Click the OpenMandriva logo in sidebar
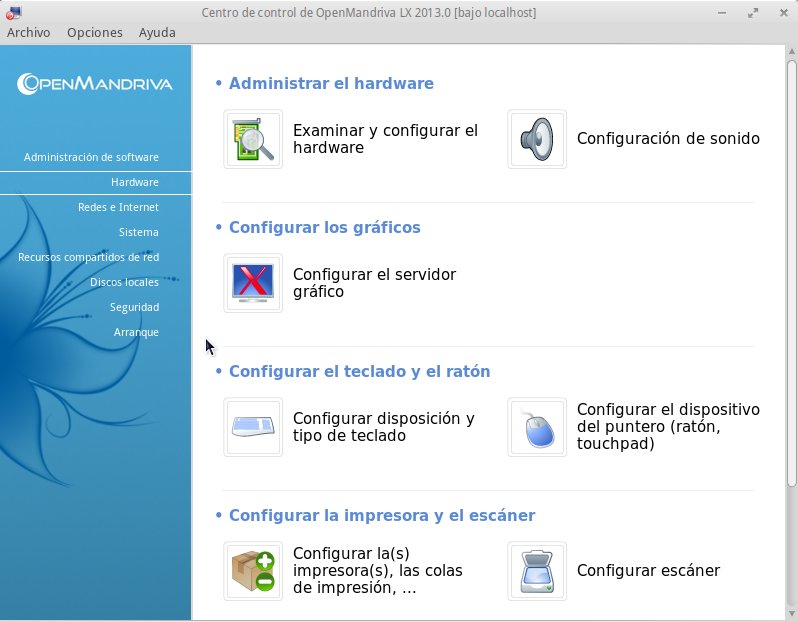Viewport: 798px width, 622px height. pos(95,84)
